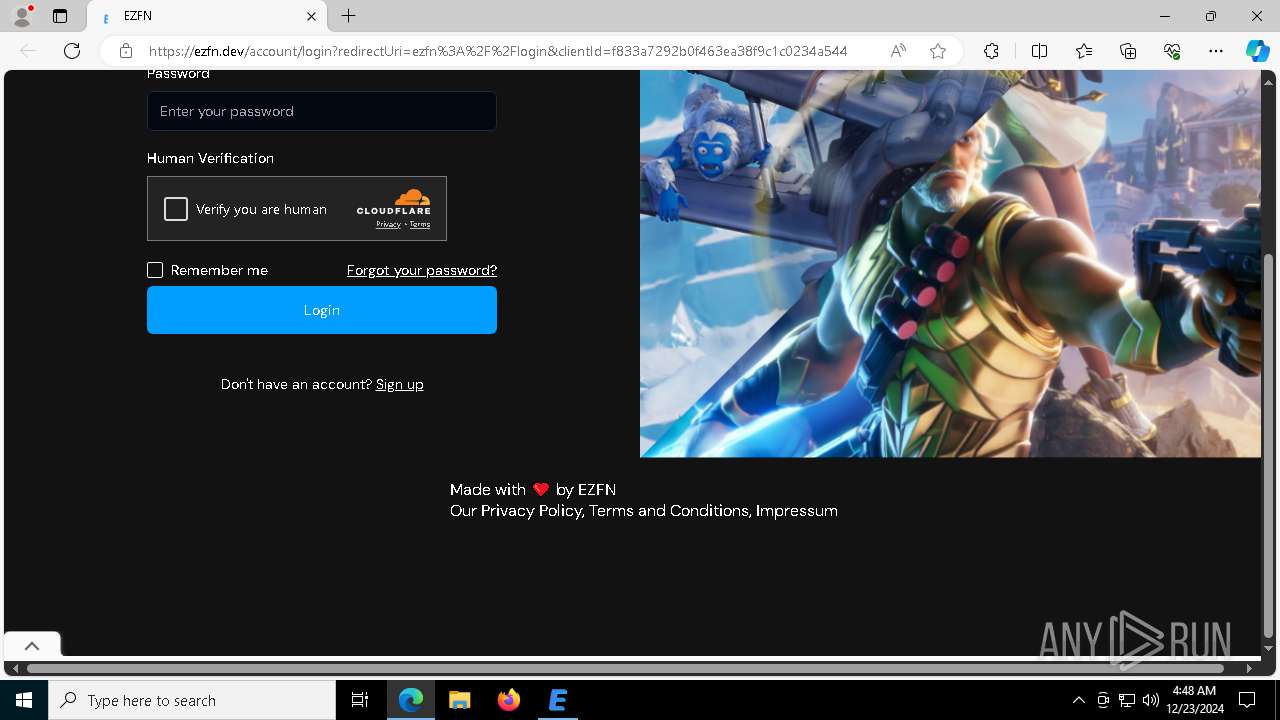1280x720 pixels.
Task: Open volume control tray icon
Action: [x=1150, y=700]
